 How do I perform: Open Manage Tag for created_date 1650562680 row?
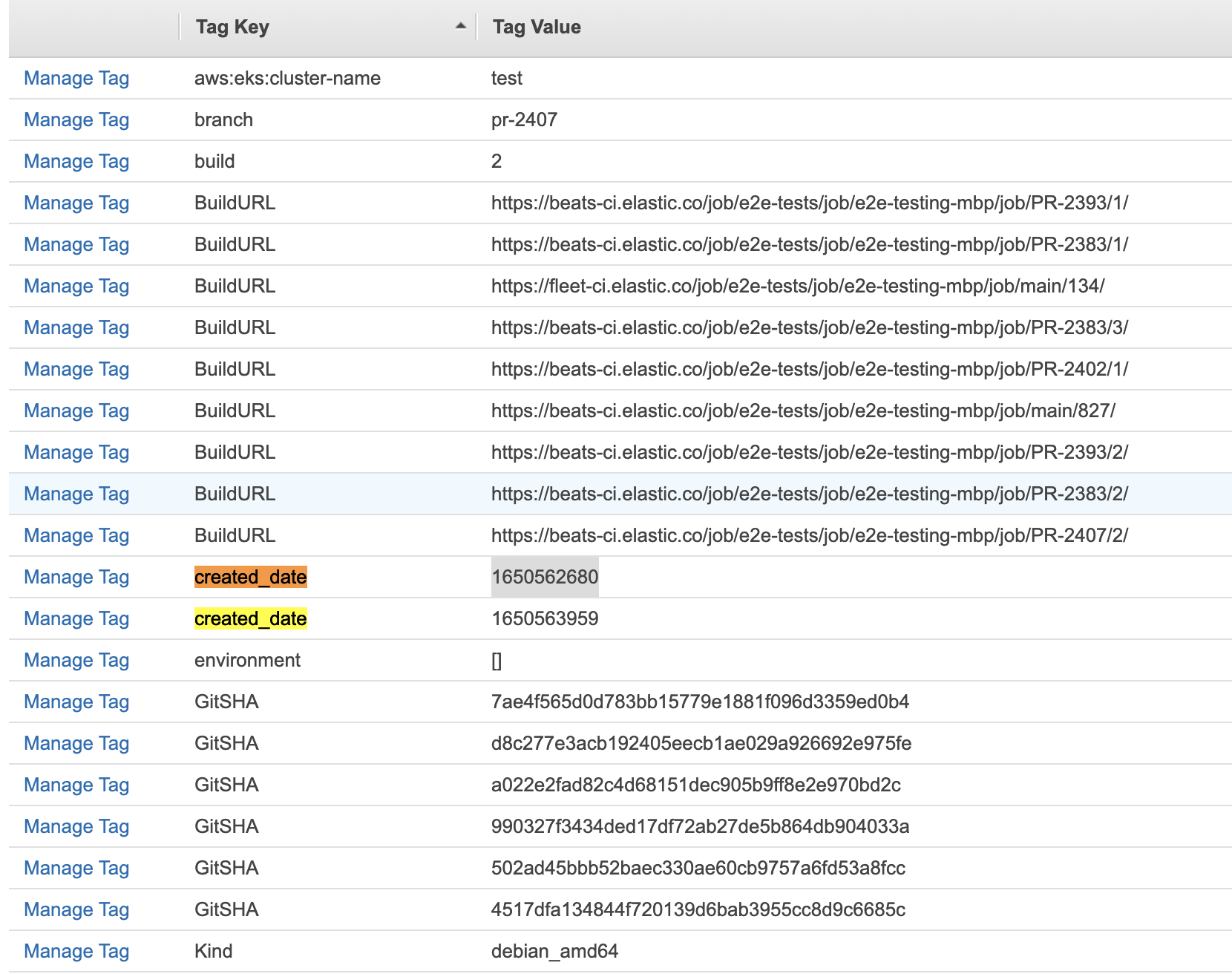pos(76,577)
